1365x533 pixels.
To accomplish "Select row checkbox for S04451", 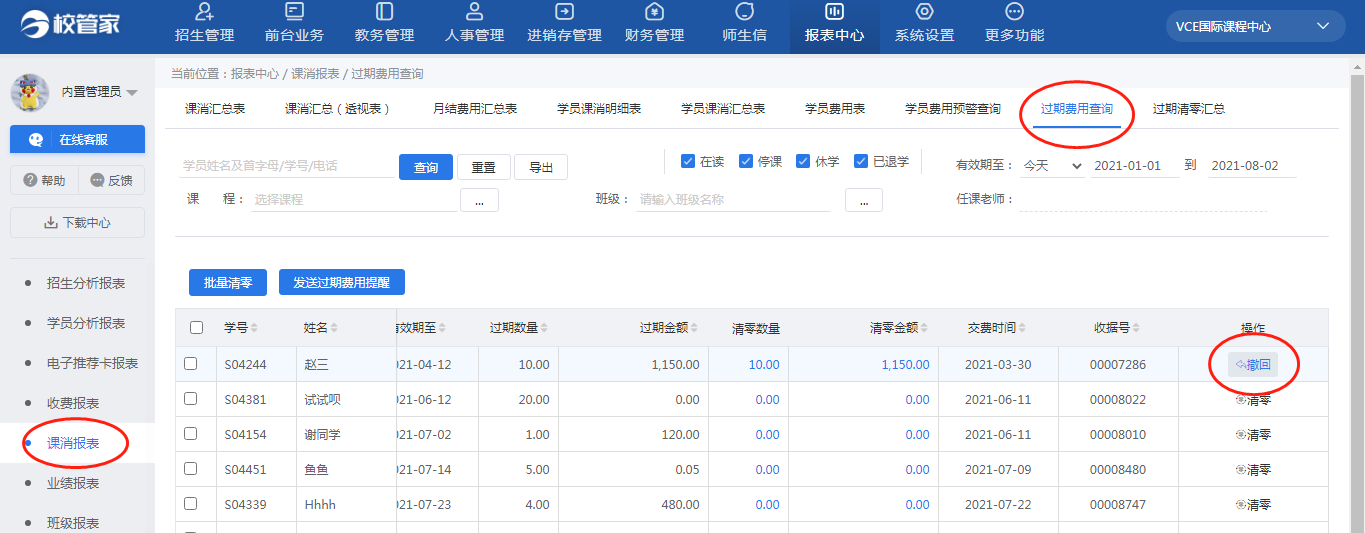I will coord(191,469).
